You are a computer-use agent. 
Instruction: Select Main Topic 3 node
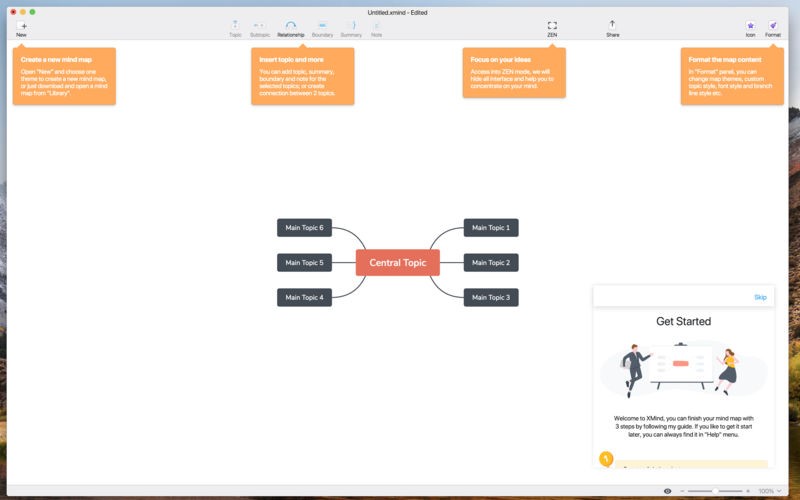(491, 297)
